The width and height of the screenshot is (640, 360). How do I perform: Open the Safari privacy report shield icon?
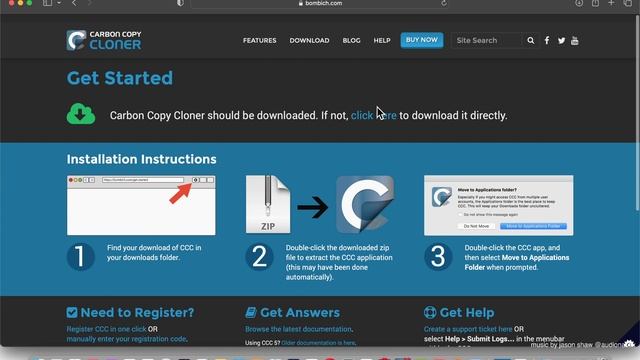click(180, 3)
